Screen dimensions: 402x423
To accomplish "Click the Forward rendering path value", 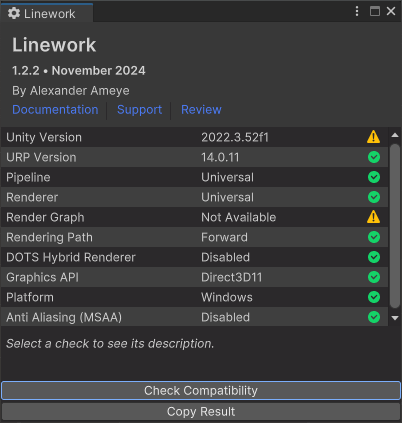I will point(224,237).
